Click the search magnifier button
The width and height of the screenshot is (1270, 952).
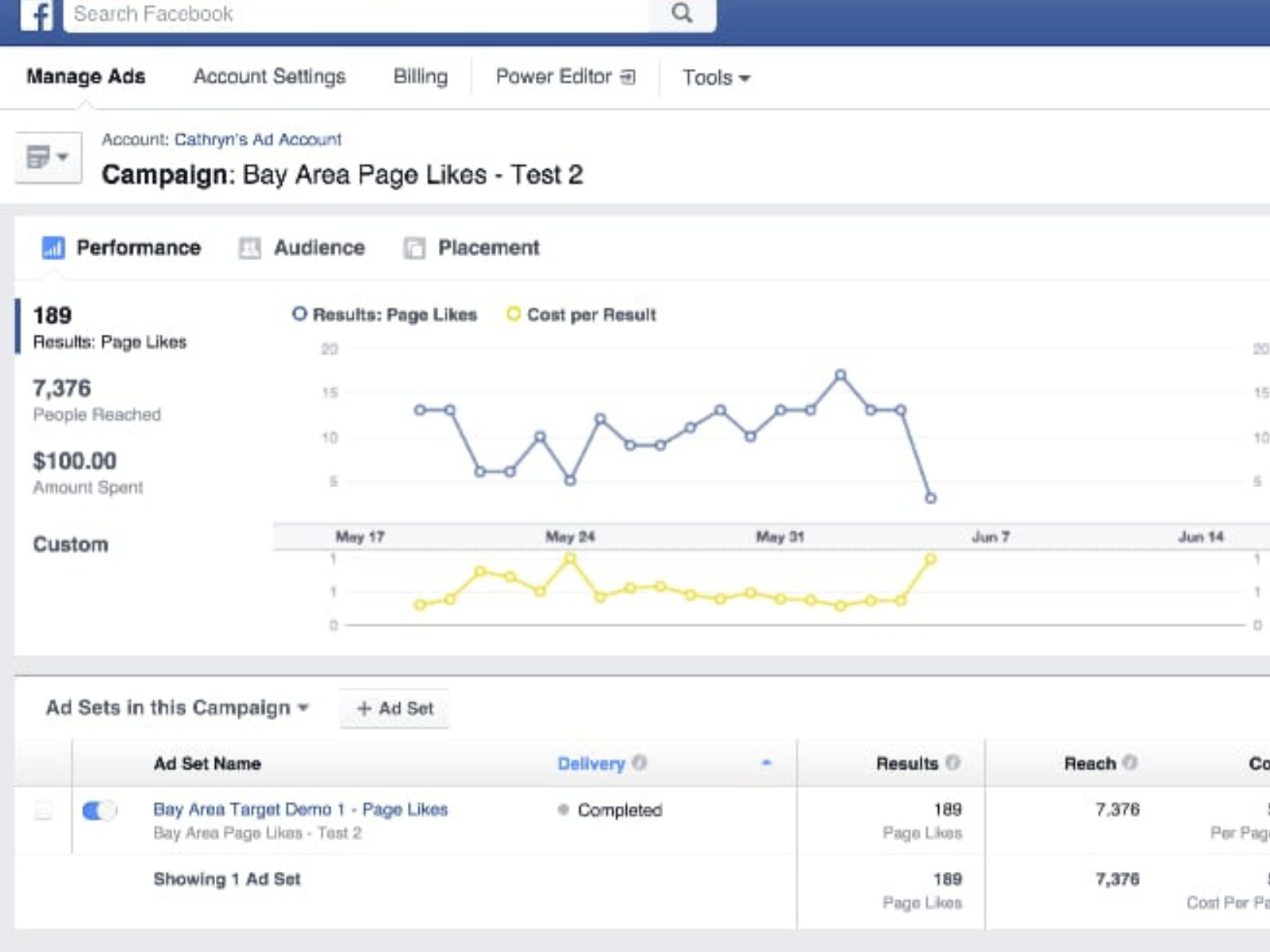[682, 13]
